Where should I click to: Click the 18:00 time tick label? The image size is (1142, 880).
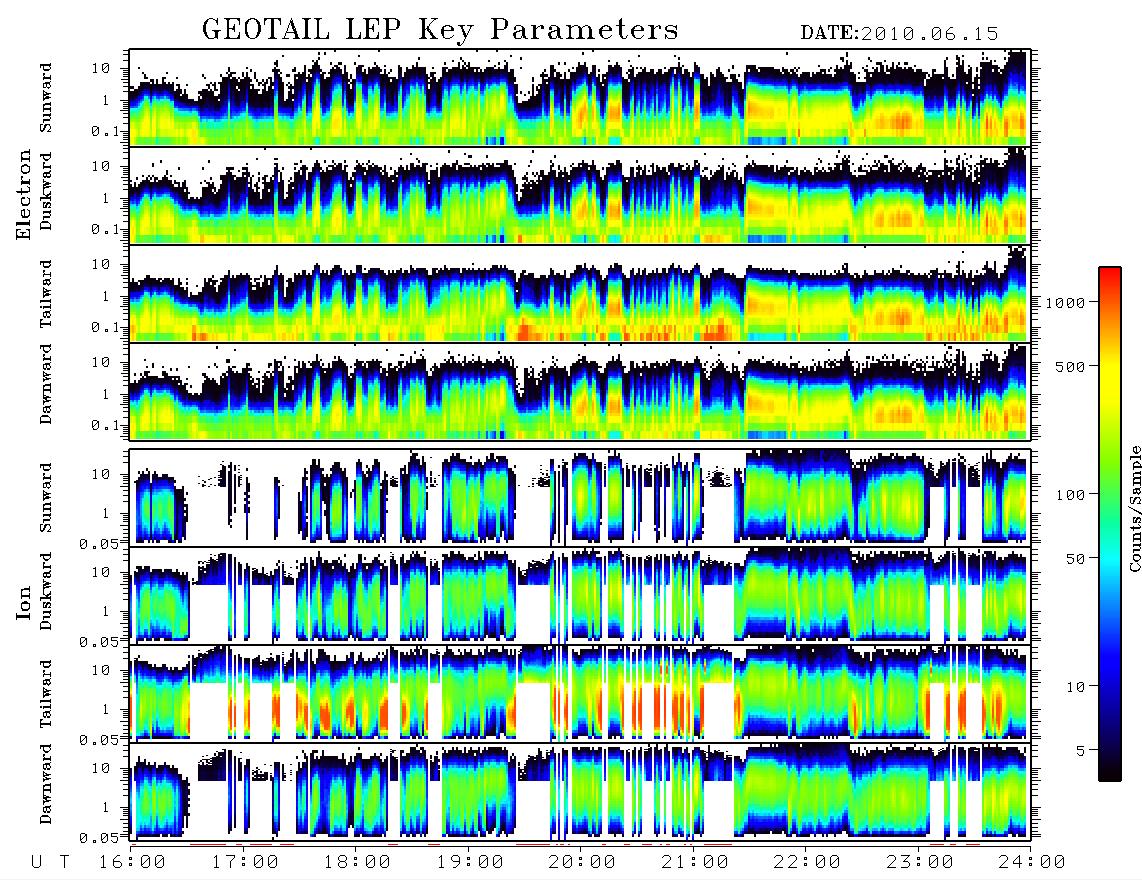[358, 863]
